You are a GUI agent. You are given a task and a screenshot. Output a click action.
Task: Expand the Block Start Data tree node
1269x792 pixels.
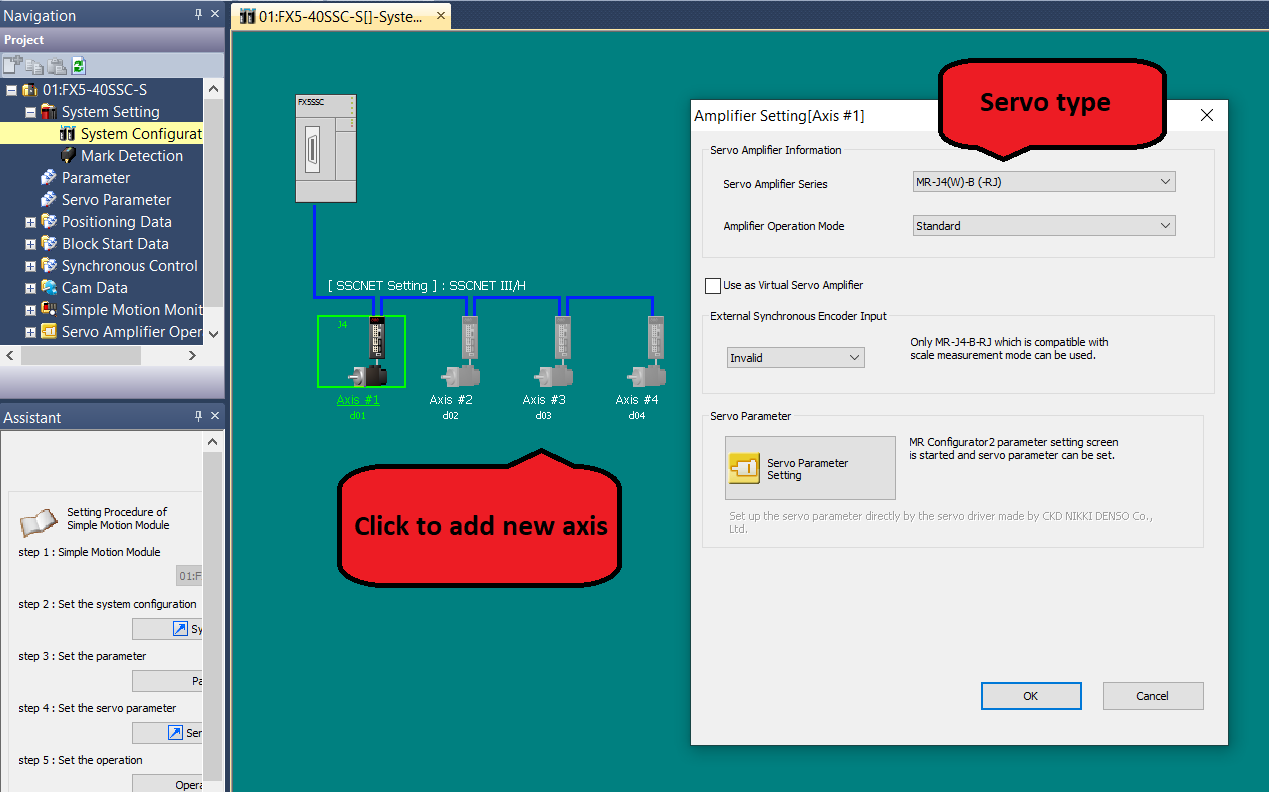tap(30, 244)
